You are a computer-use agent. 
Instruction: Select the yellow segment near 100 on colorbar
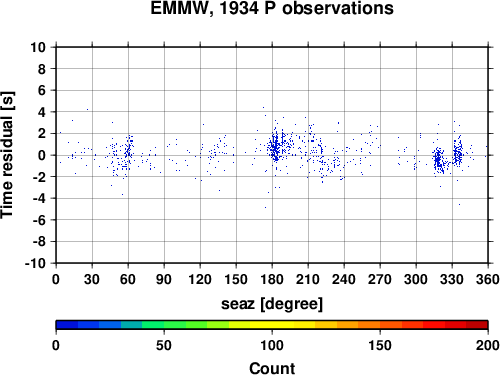(283, 325)
